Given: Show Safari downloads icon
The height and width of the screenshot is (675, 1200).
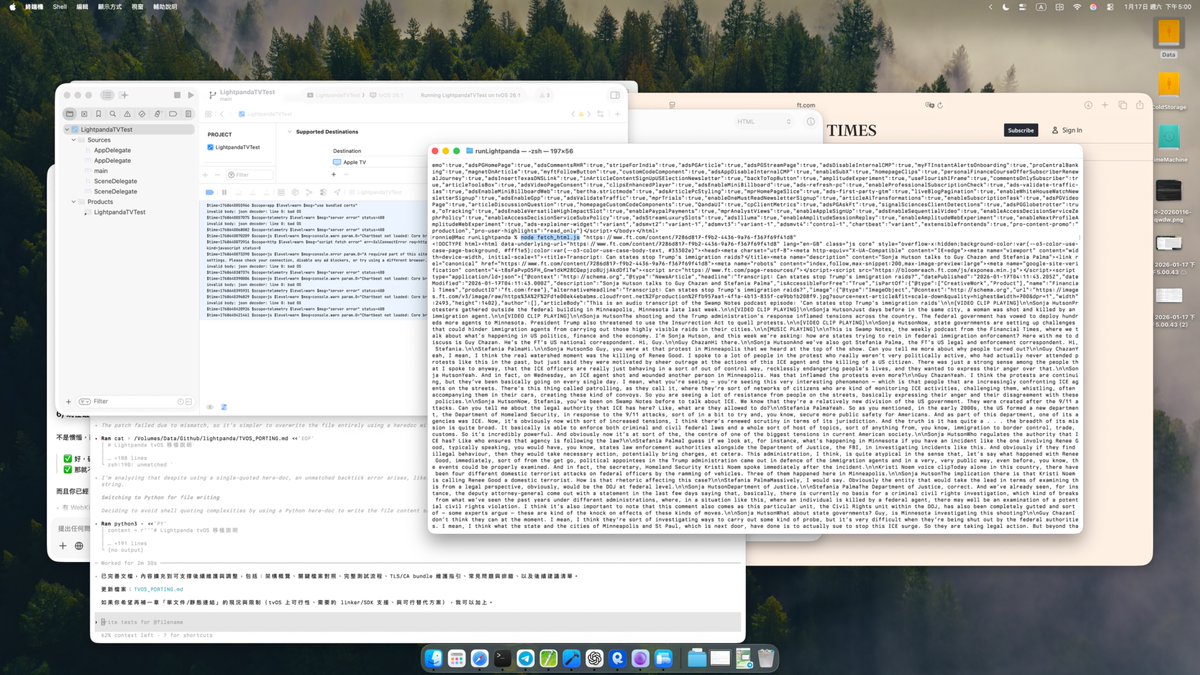Looking at the screenshot, I should coord(1088,105).
